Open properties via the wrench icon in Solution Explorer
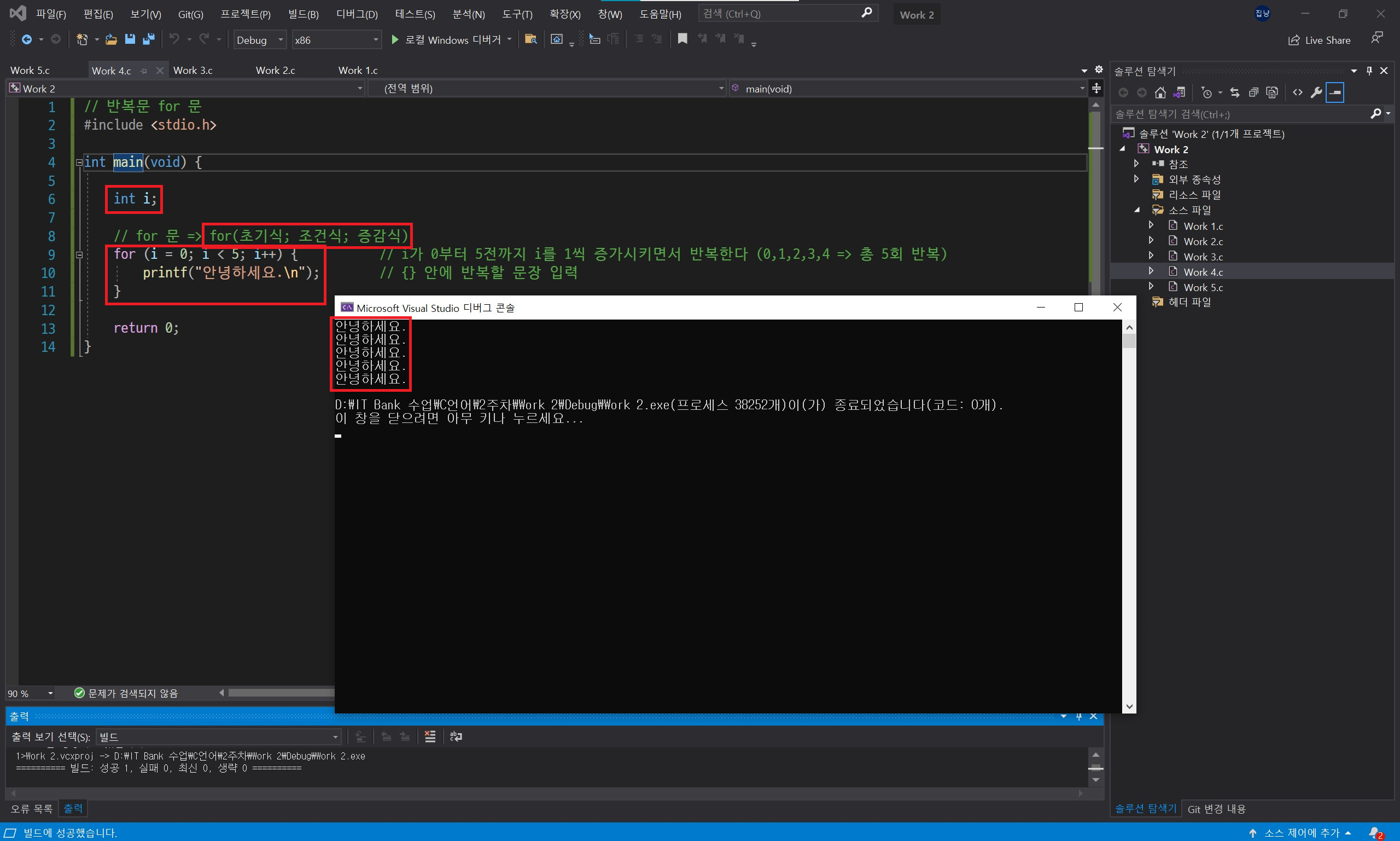Image resolution: width=1400 pixels, height=841 pixels. click(x=1316, y=92)
